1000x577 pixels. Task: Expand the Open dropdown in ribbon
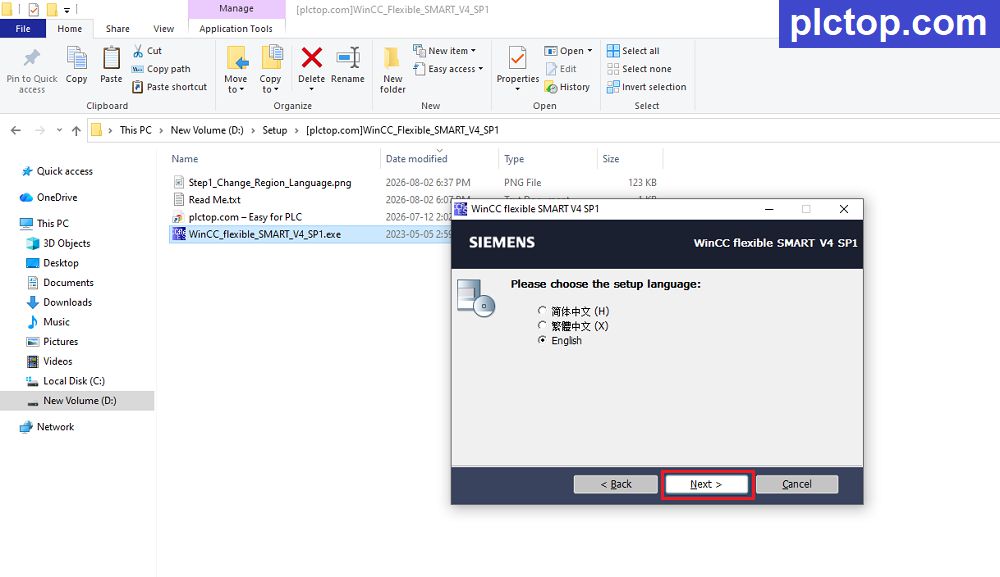(590, 50)
